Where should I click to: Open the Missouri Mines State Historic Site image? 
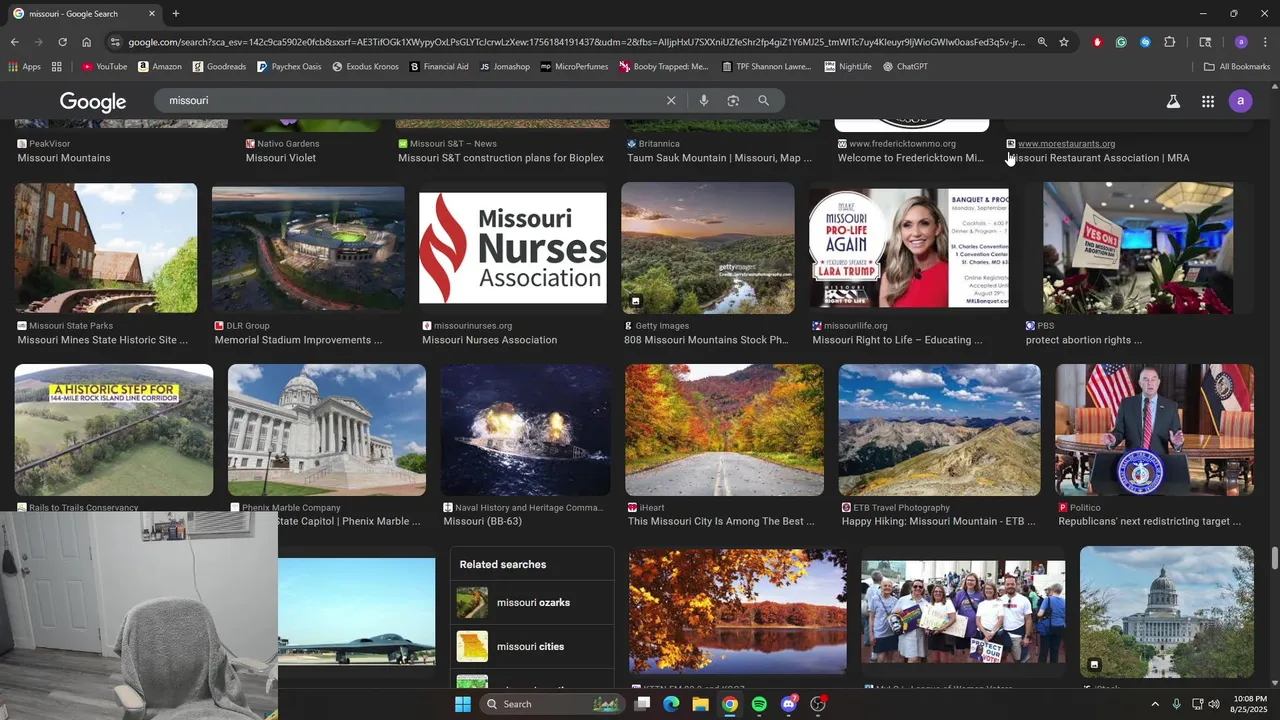tap(106, 248)
